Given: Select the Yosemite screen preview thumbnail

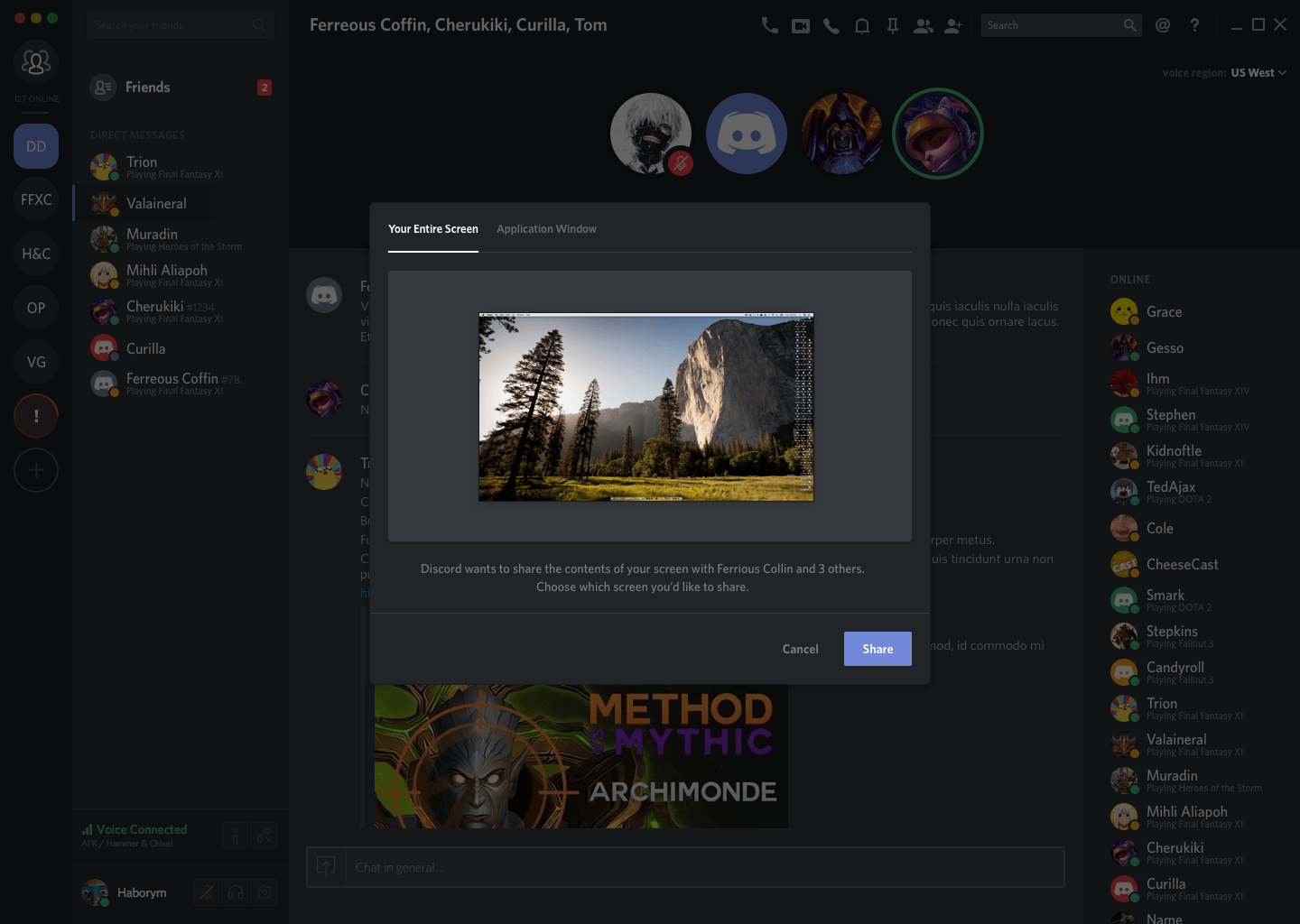Looking at the screenshot, I should point(645,407).
